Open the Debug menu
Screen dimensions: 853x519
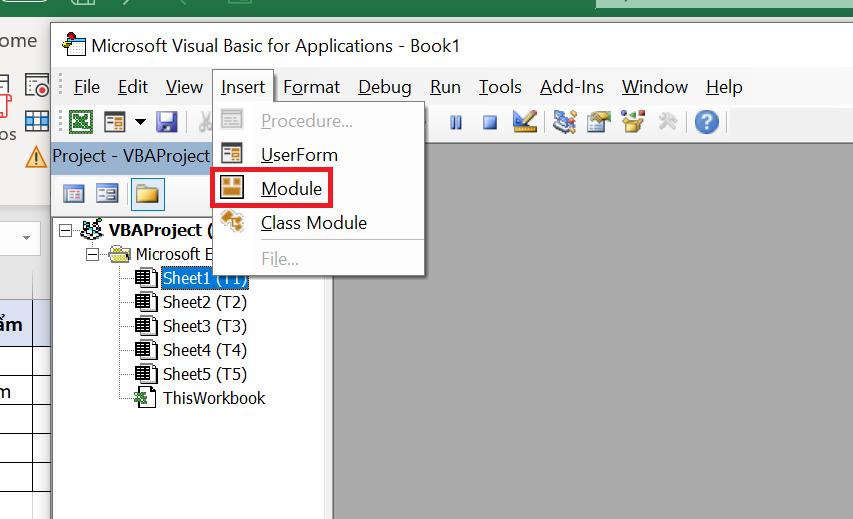pyautogui.click(x=385, y=87)
